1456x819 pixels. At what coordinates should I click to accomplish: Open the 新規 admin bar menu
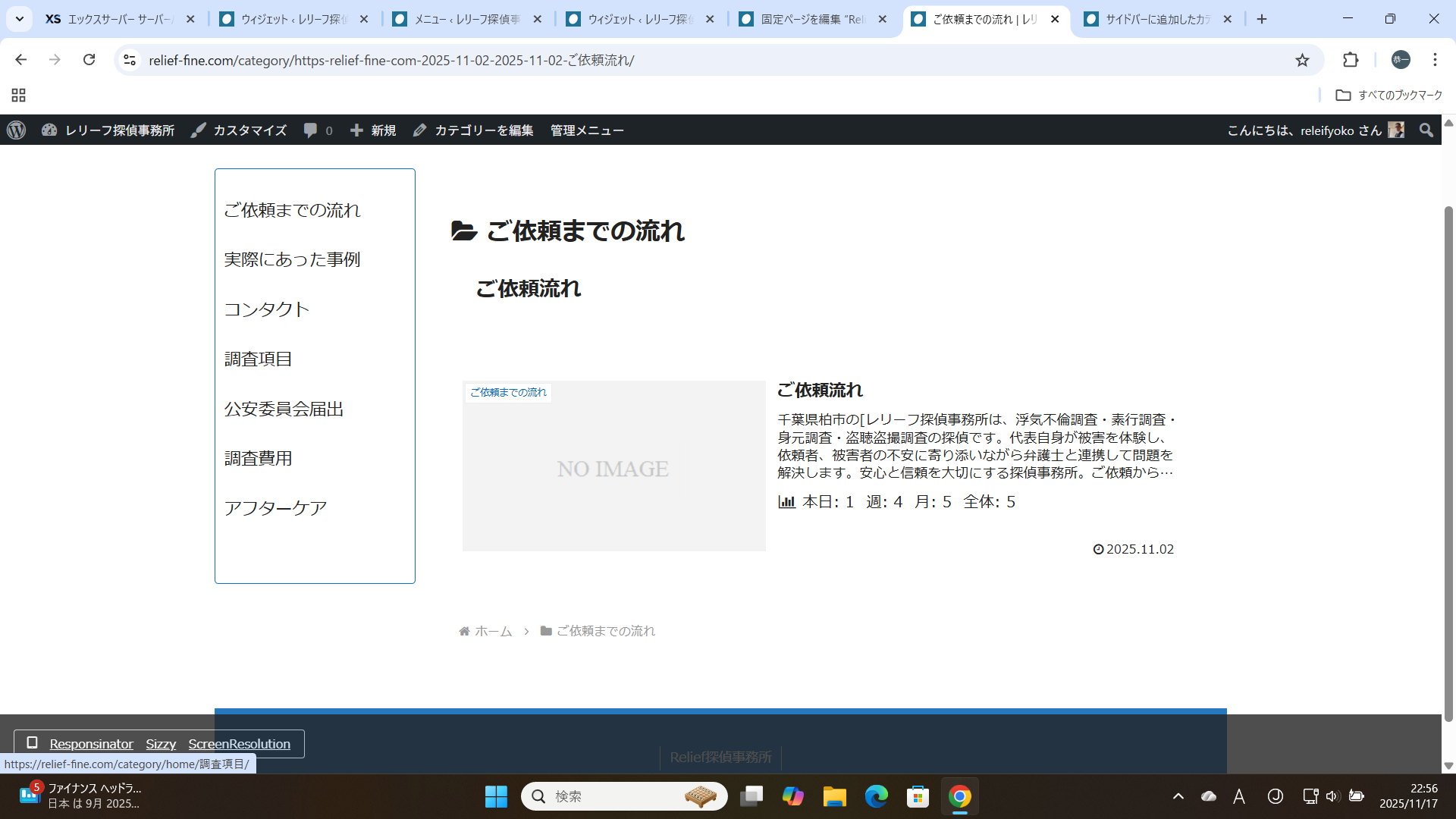click(374, 130)
